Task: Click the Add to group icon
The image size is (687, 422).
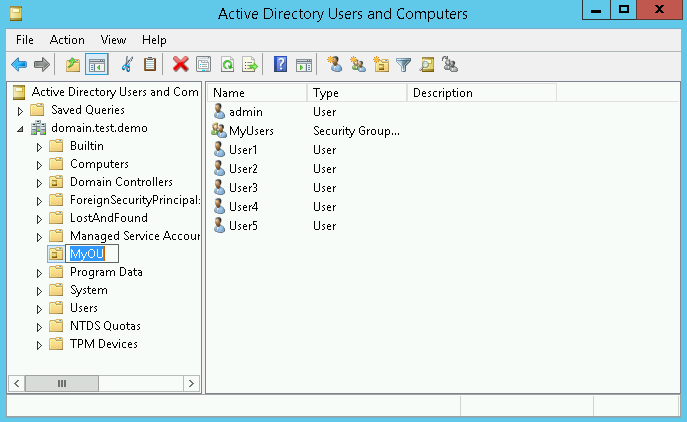Action: (x=450, y=65)
